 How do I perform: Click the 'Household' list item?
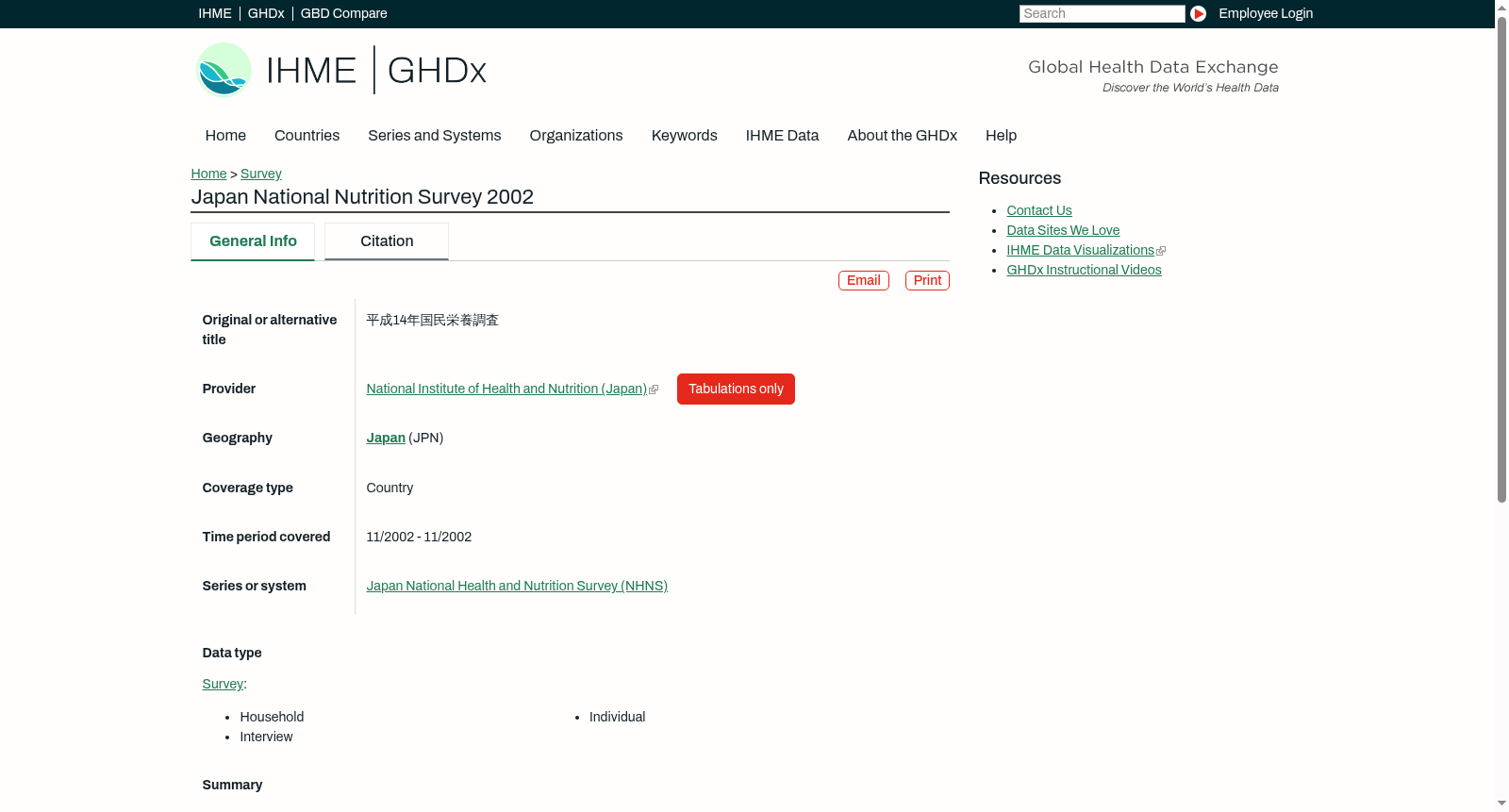tap(272, 718)
